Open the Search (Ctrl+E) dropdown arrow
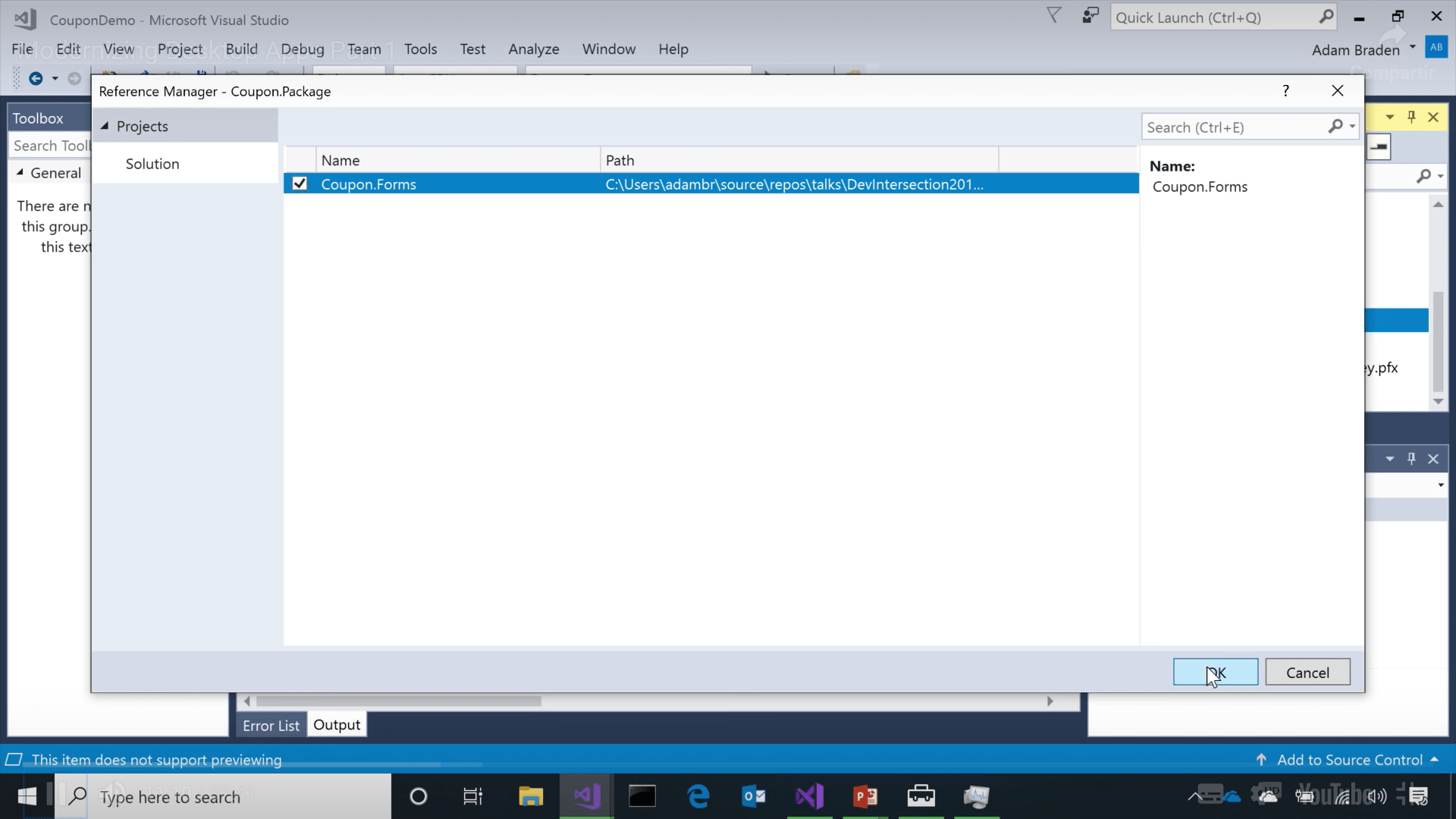Viewport: 1456px width, 819px height. coord(1351,127)
